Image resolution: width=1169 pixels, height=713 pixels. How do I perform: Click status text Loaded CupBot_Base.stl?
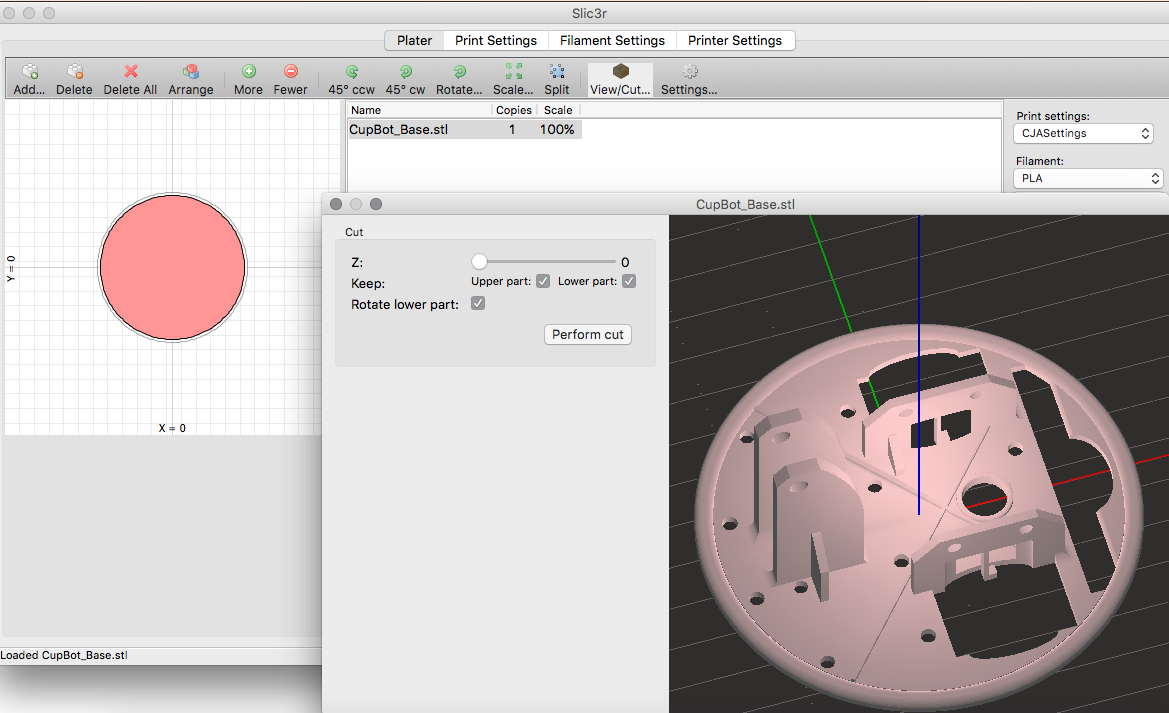pyautogui.click(x=64, y=656)
